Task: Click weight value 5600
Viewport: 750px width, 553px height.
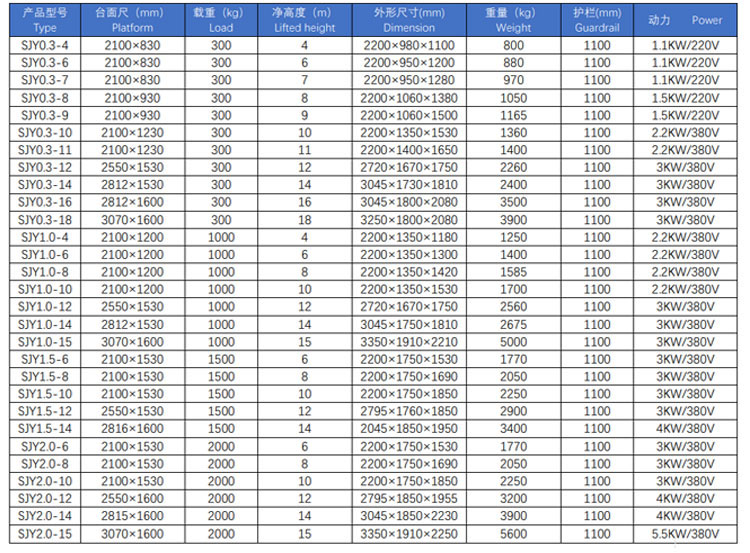Action: (513, 534)
